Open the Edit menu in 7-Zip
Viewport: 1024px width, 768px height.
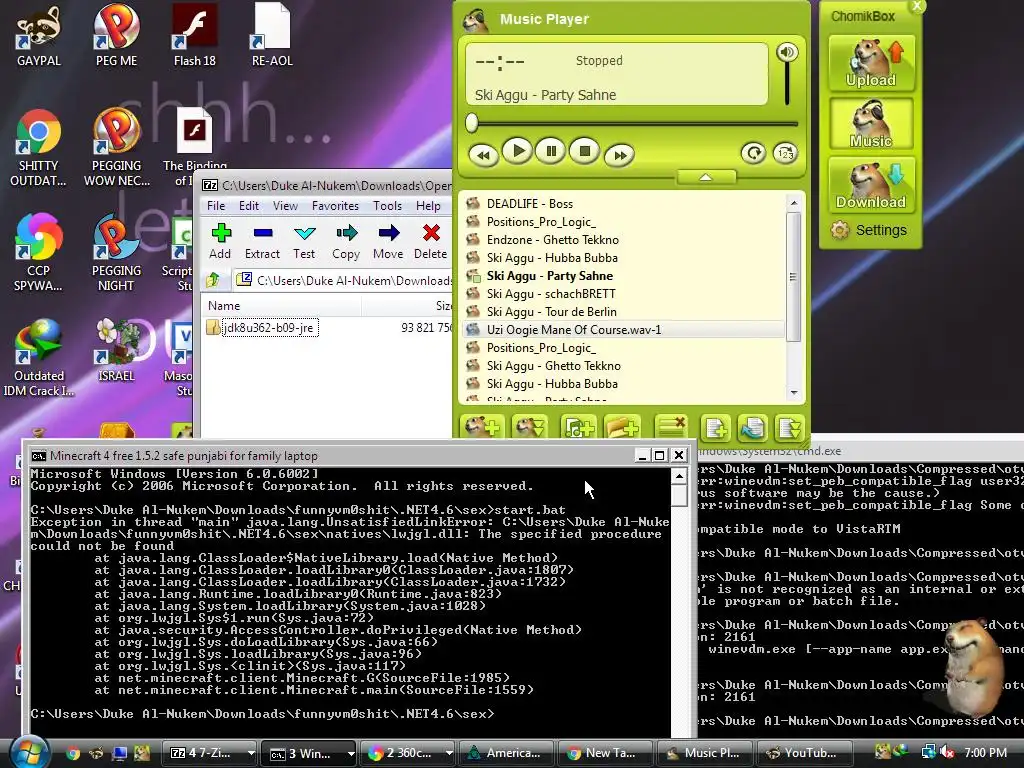248,206
